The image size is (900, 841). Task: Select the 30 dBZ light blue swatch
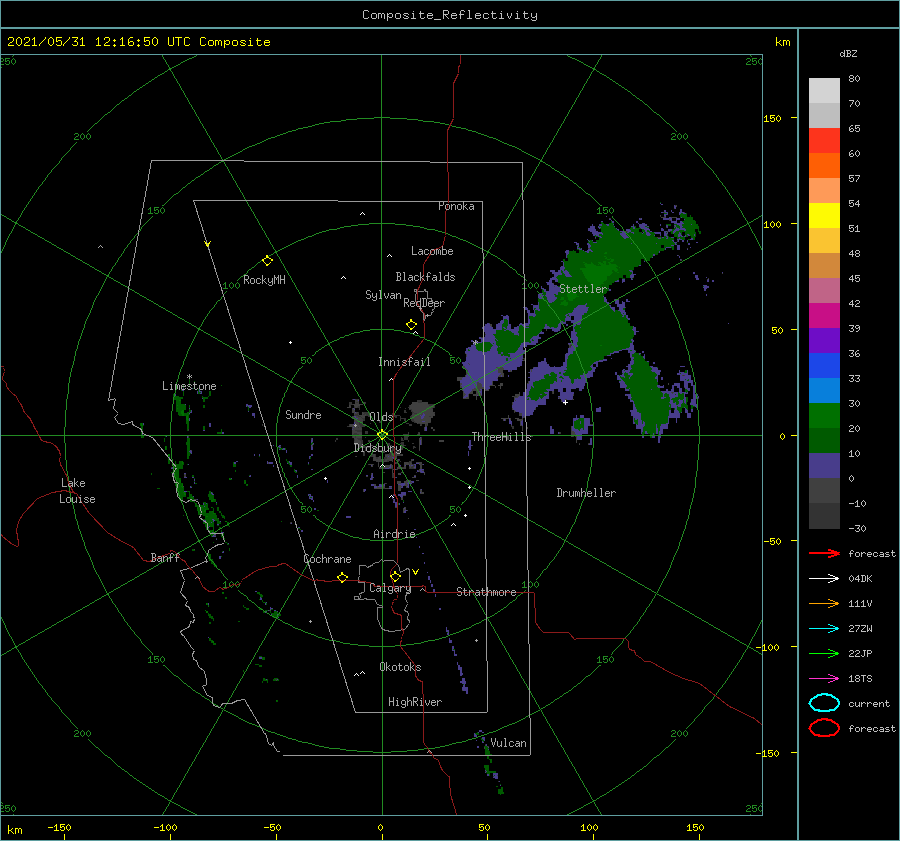pyautogui.click(x=824, y=390)
